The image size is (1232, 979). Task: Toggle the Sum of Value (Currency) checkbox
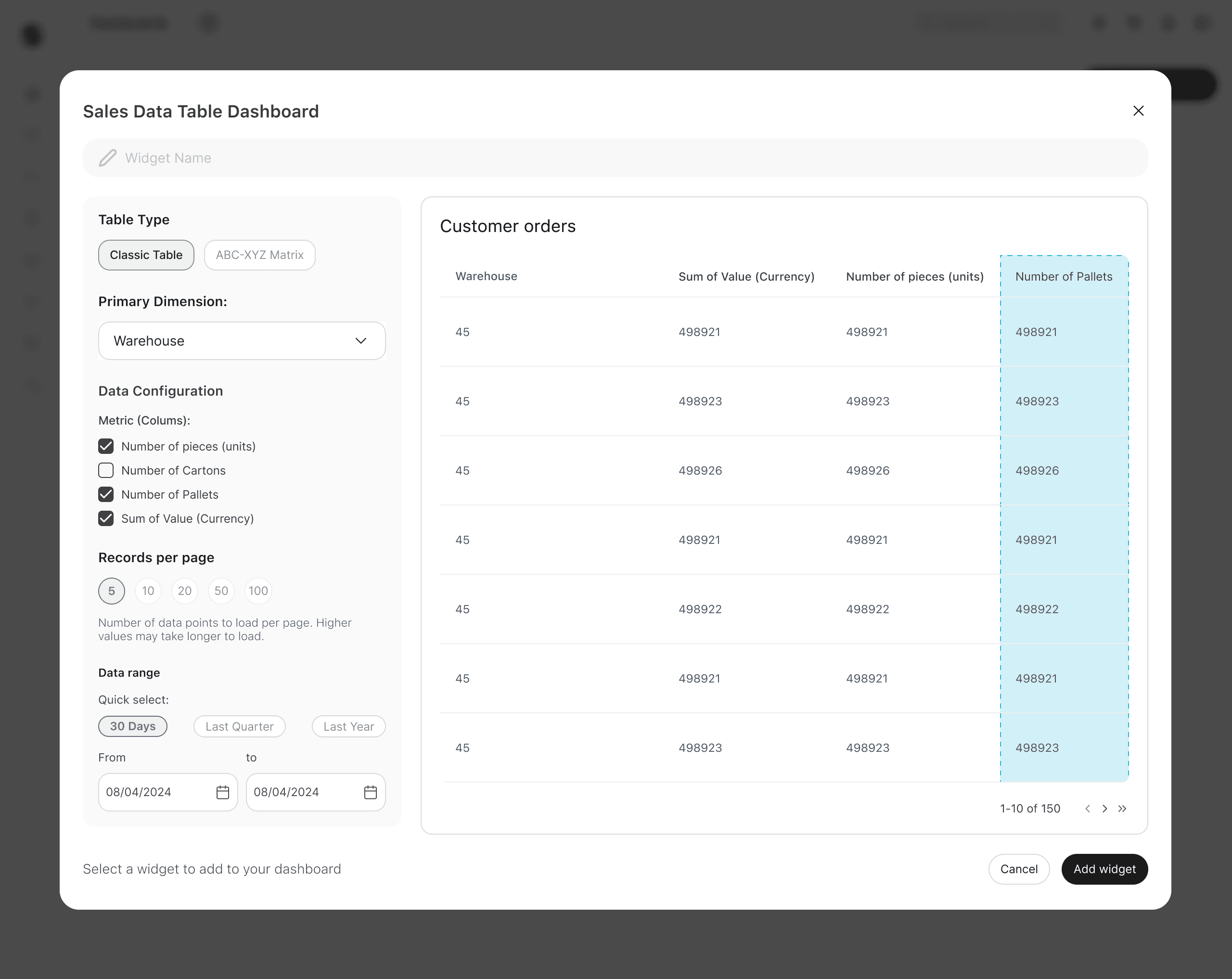(106, 518)
